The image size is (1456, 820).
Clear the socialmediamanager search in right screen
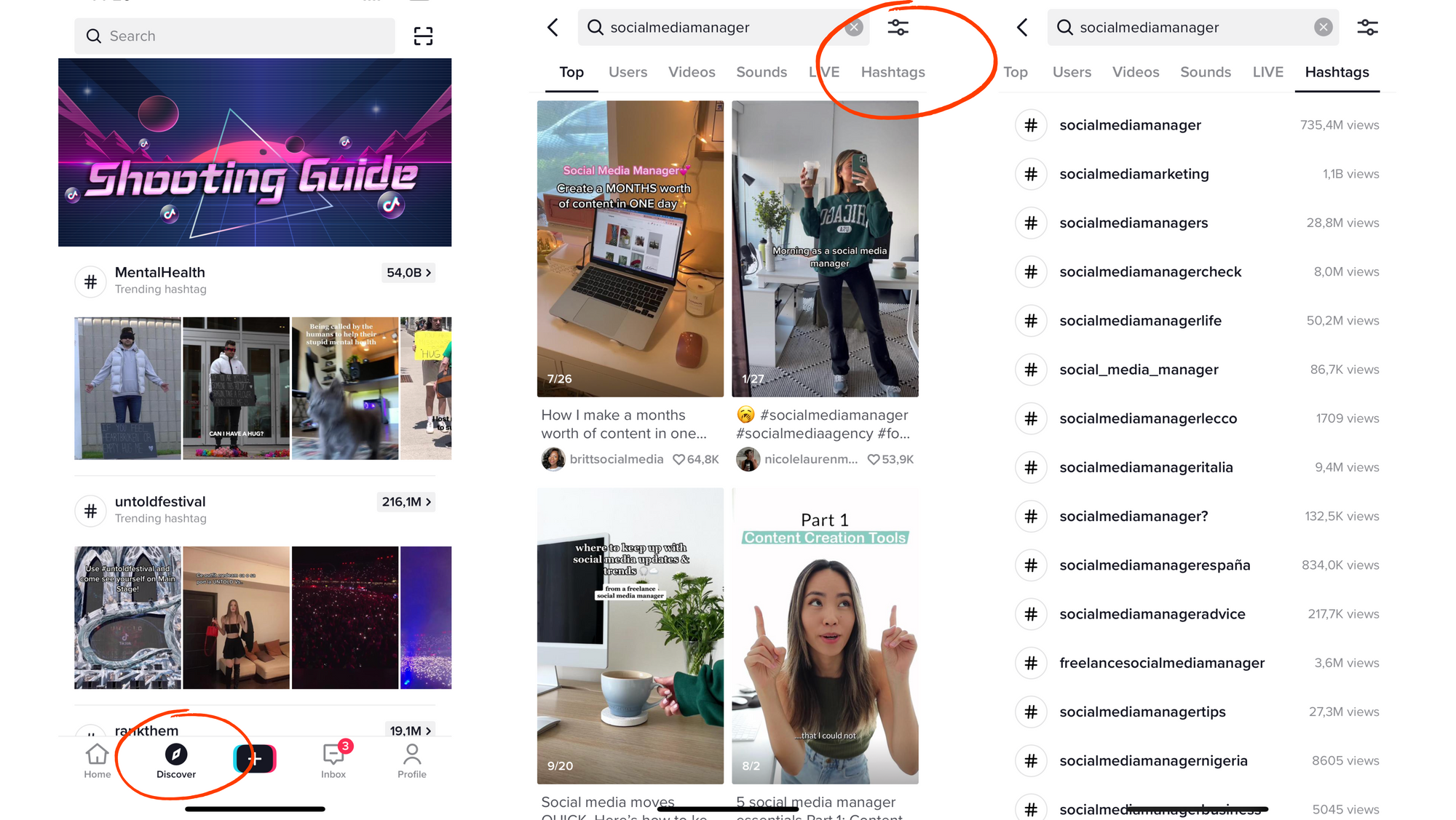1323,28
